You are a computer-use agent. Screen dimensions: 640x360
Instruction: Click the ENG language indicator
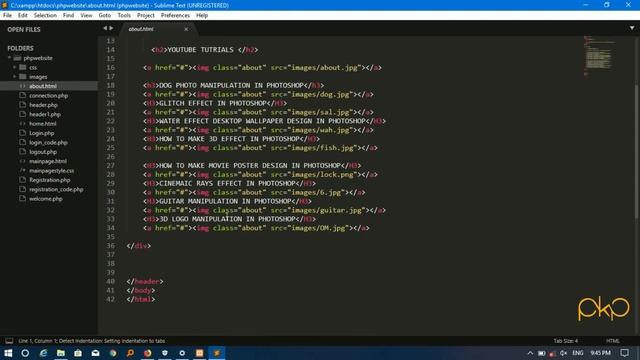click(x=578, y=353)
